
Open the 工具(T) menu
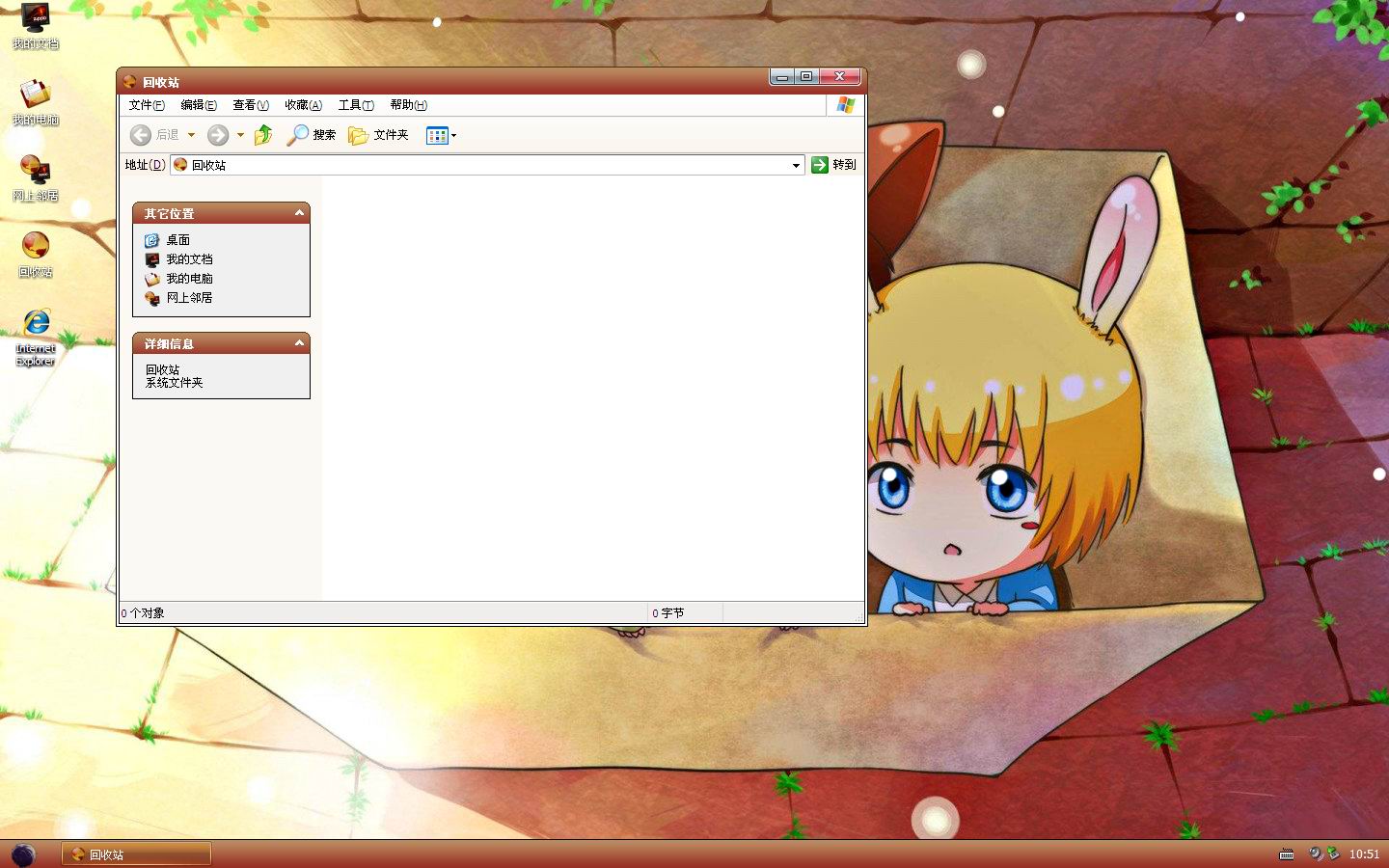point(356,105)
